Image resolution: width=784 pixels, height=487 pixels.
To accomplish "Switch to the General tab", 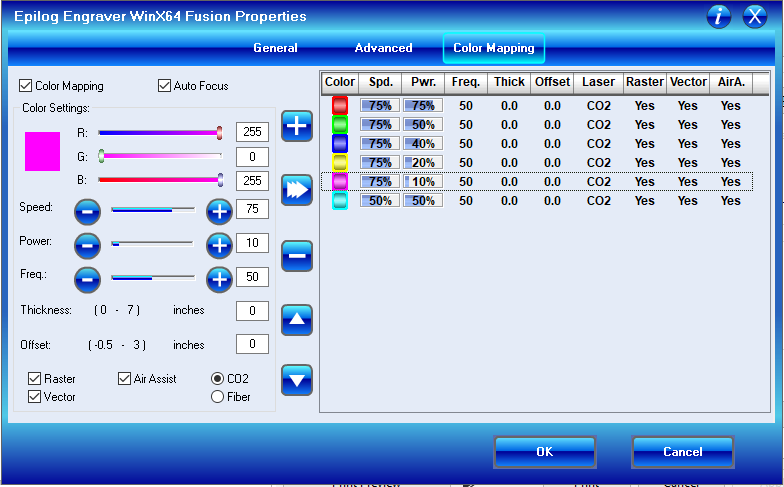I will (x=275, y=48).
